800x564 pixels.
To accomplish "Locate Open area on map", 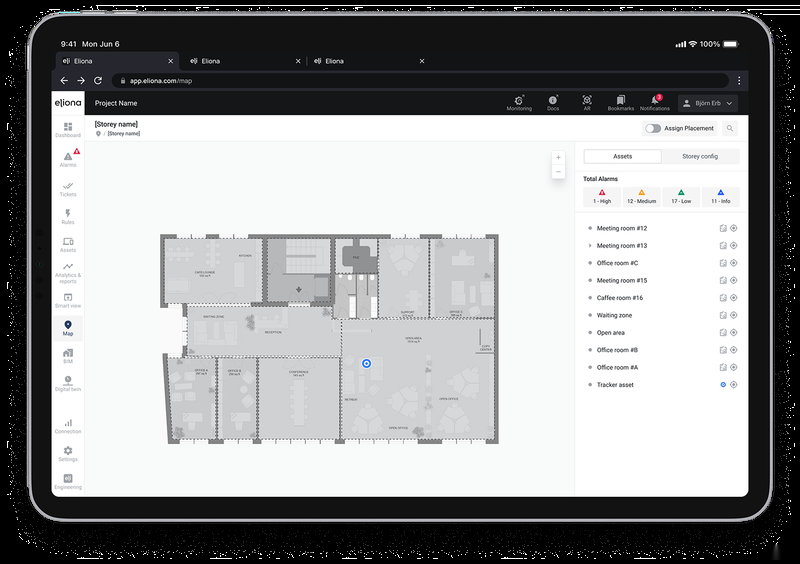I will pyautogui.click(x=734, y=332).
